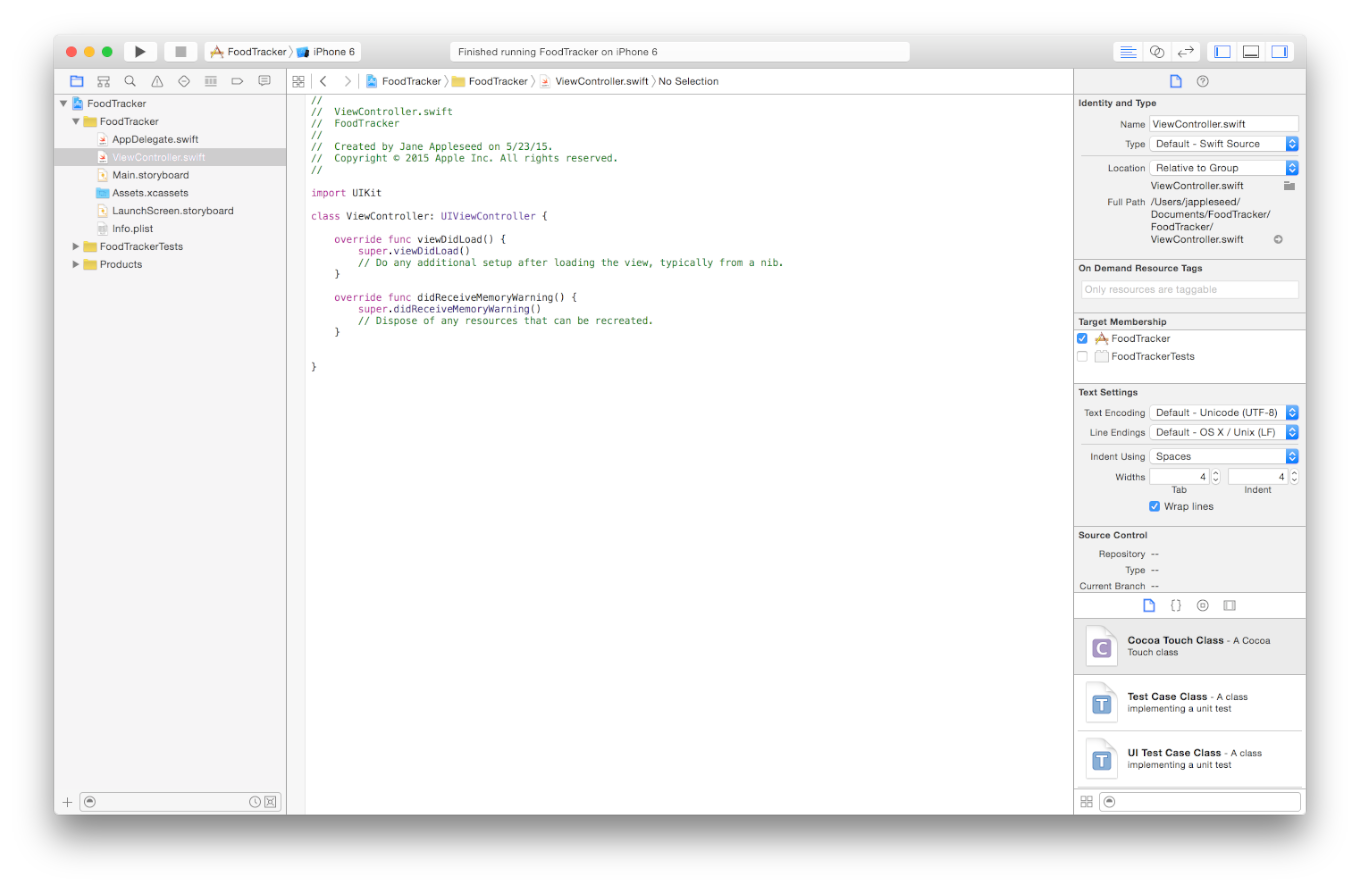Collapse the FoodTracker project root
This screenshot has width=1360, height=892.
[x=63, y=104]
